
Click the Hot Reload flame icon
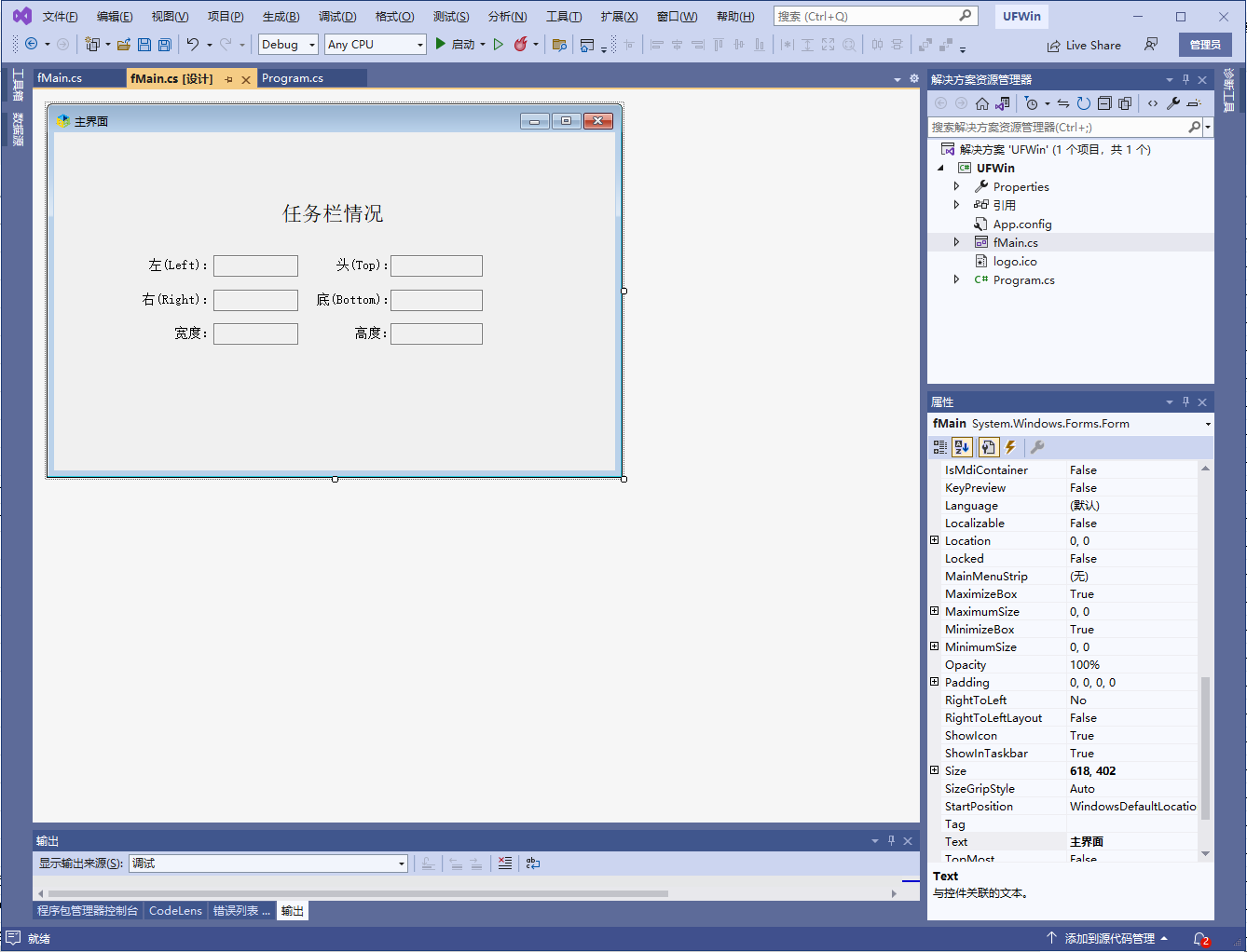point(521,44)
